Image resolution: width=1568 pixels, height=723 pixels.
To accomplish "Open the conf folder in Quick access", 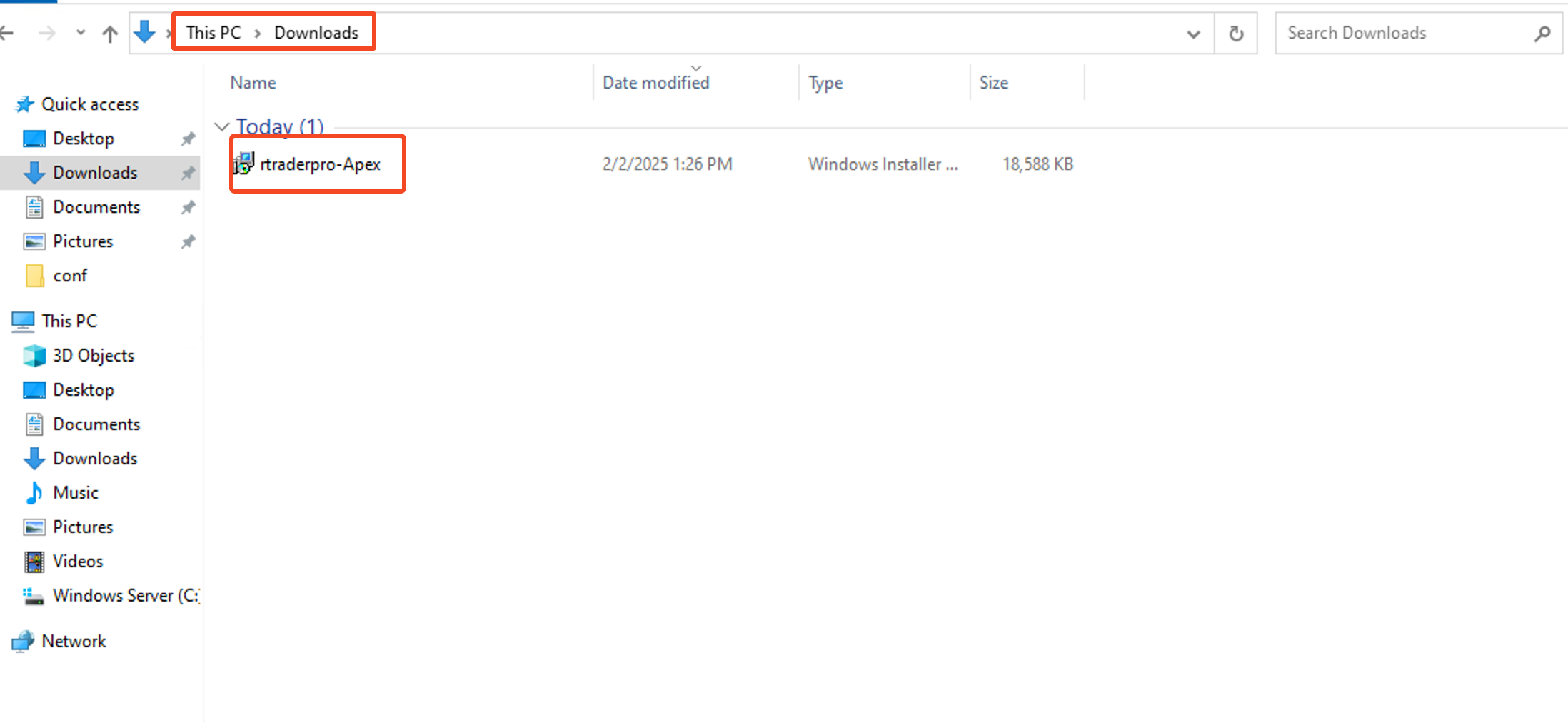I will (69, 276).
